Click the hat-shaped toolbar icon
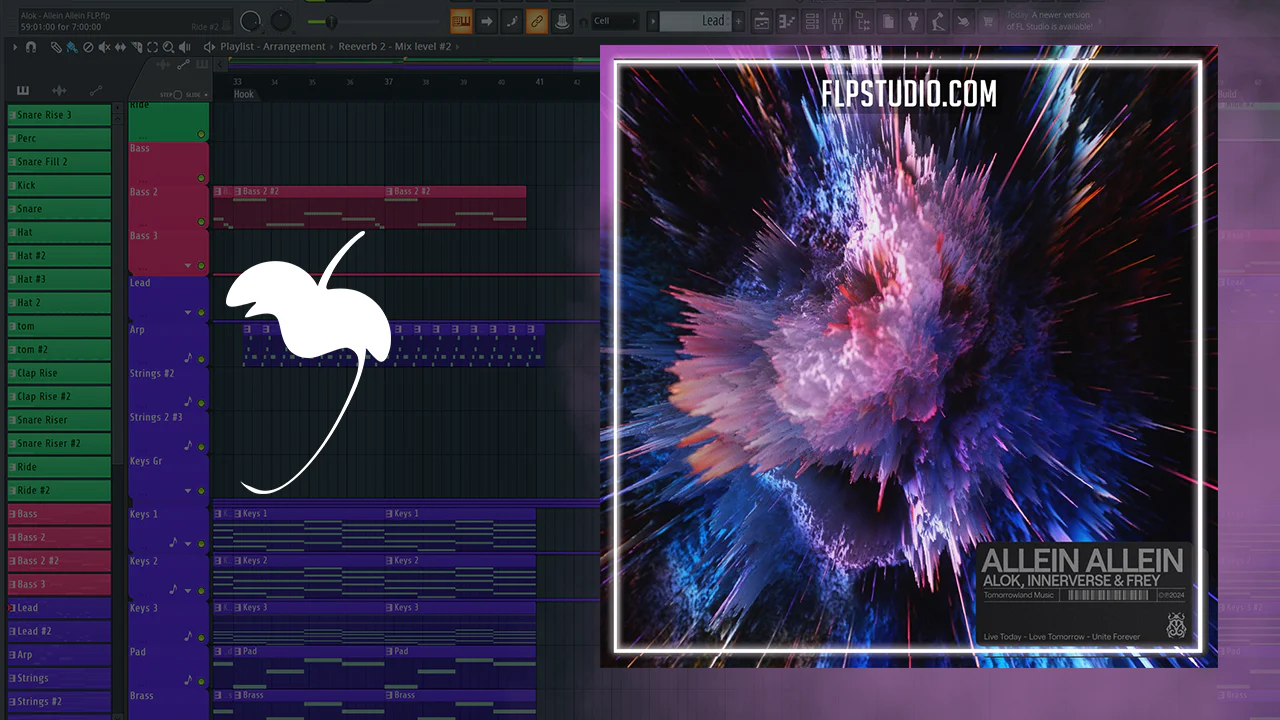The width and height of the screenshot is (1280, 720). click(562, 20)
